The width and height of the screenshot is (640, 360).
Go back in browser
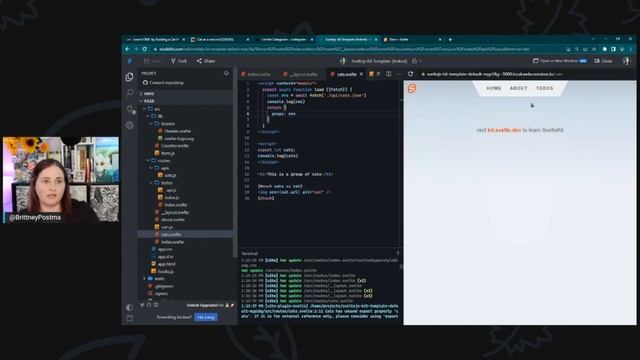[x=127, y=49]
